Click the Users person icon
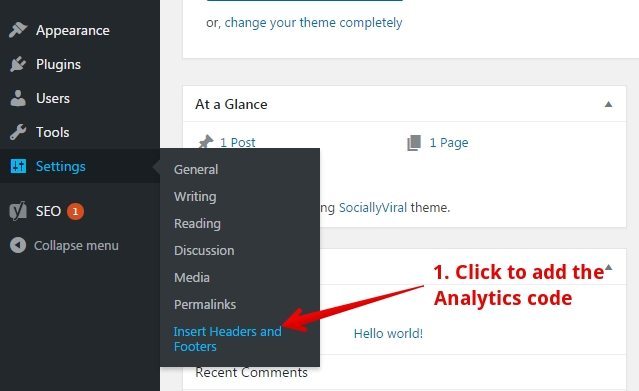This screenshot has height=391, width=639. click(x=18, y=98)
